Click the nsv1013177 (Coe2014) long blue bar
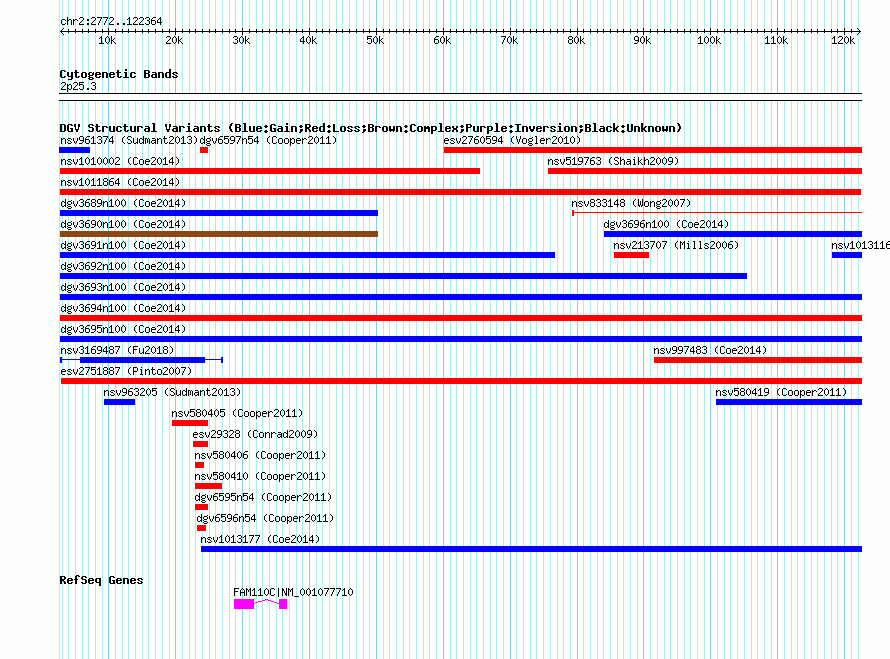The width and height of the screenshot is (890, 659). (531, 549)
